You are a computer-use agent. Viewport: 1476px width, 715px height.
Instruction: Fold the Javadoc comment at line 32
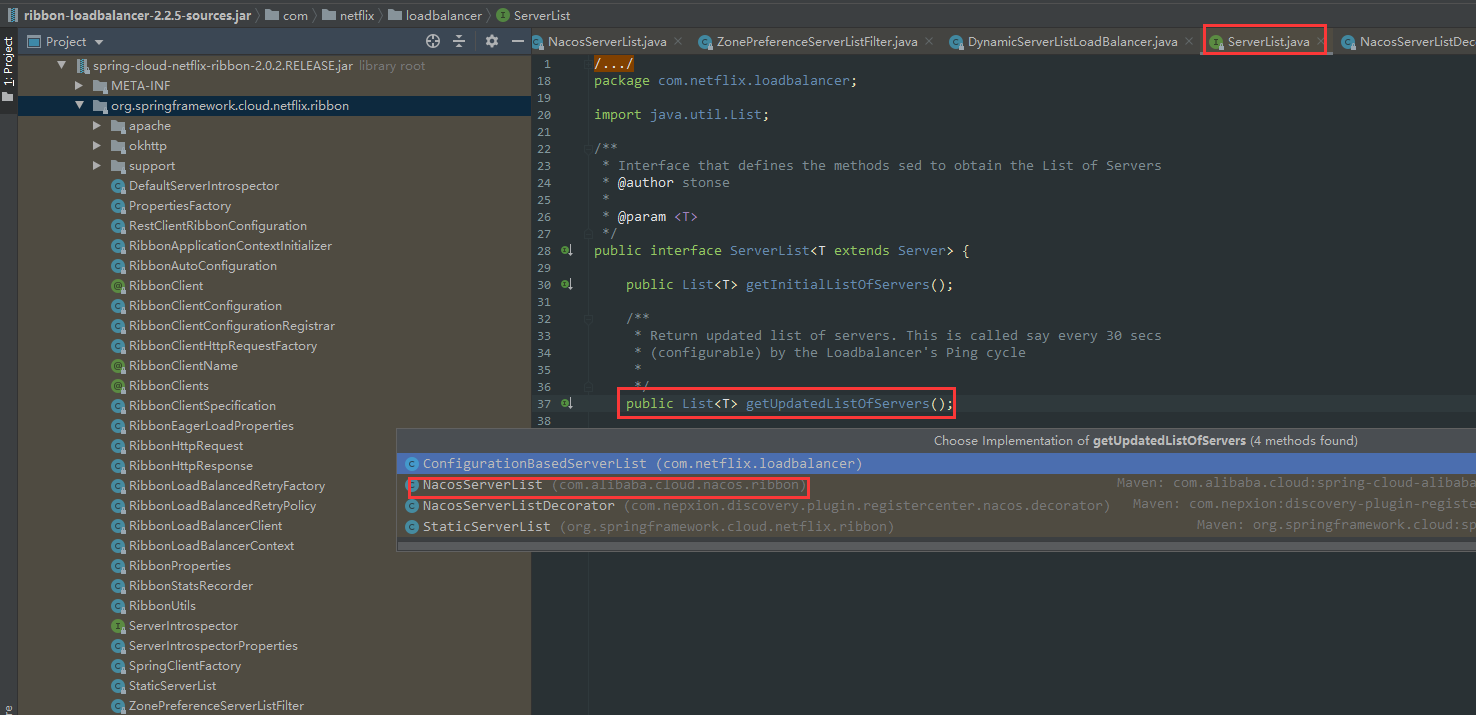click(x=589, y=318)
